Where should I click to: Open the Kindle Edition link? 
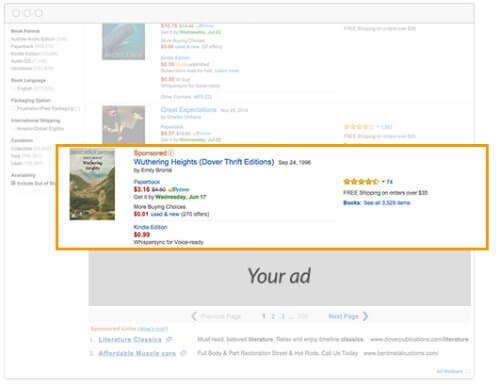(150, 227)
